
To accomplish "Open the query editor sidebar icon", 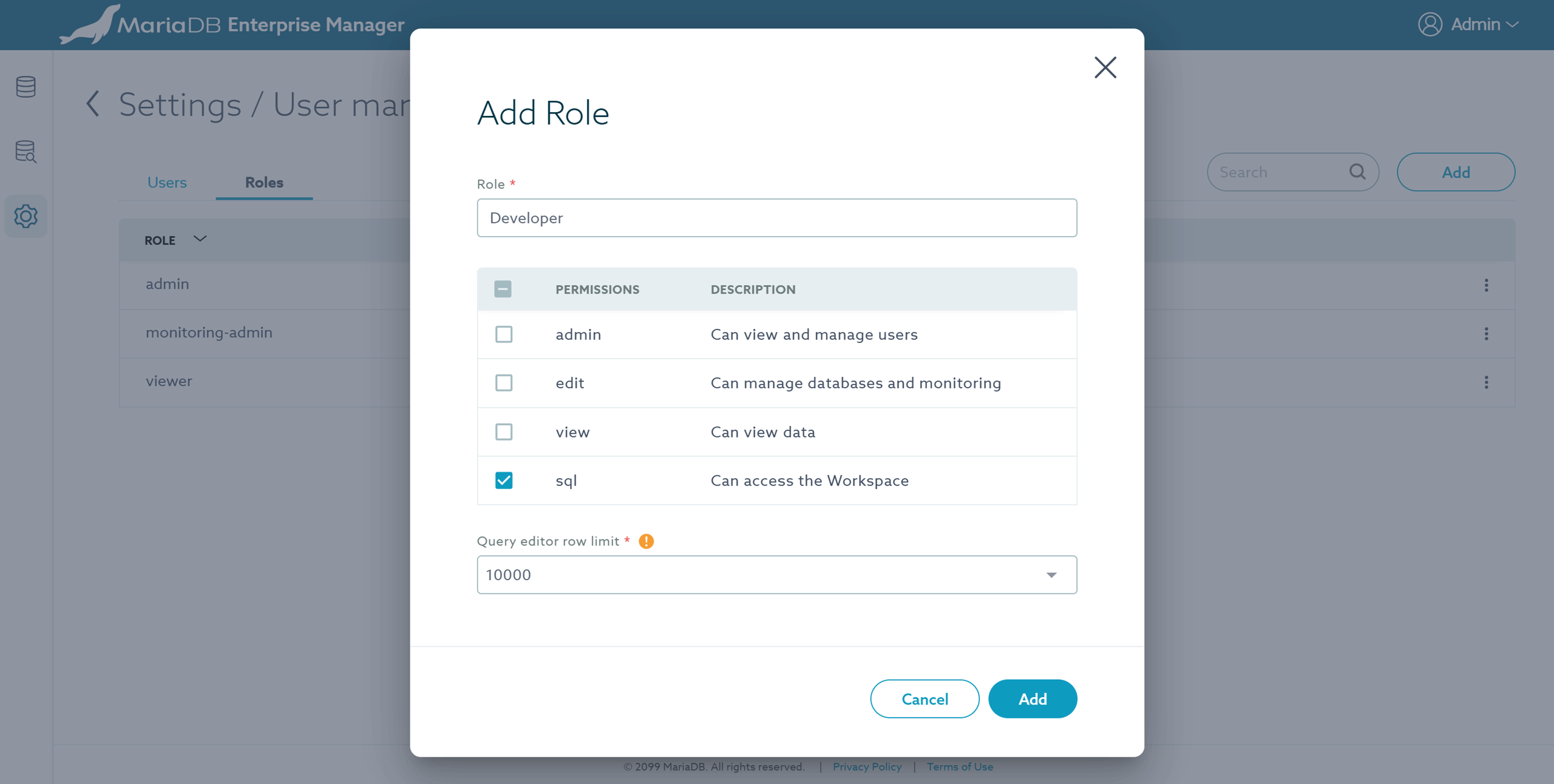I will tap(25, 152).
